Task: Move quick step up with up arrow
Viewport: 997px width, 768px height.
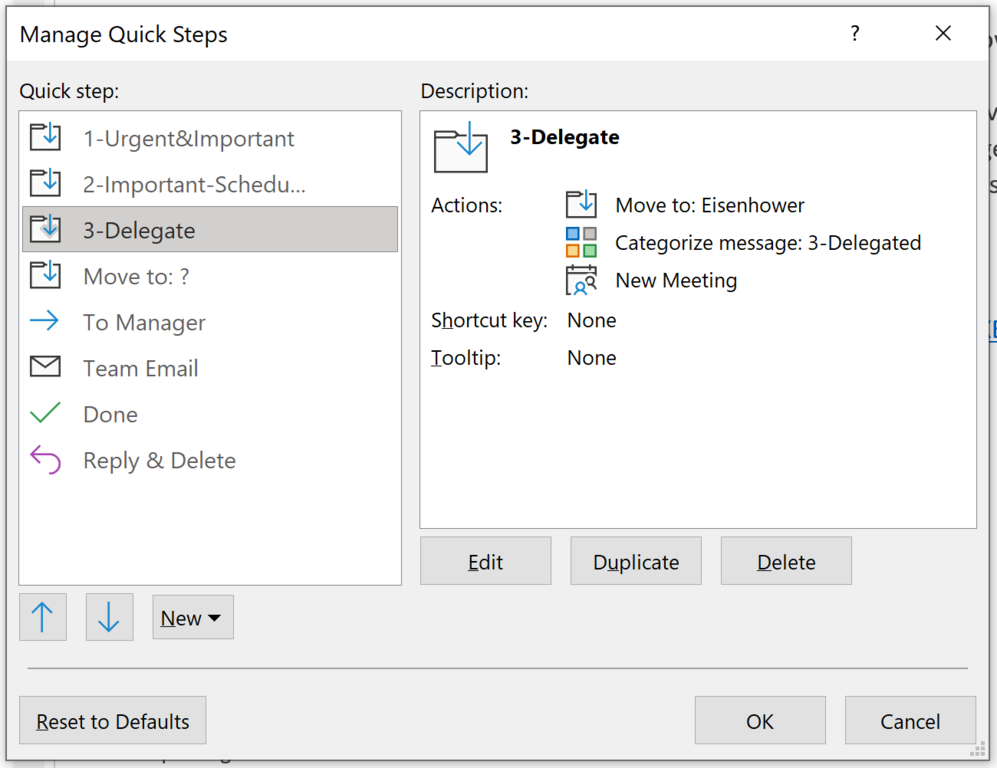Action: 43,617
